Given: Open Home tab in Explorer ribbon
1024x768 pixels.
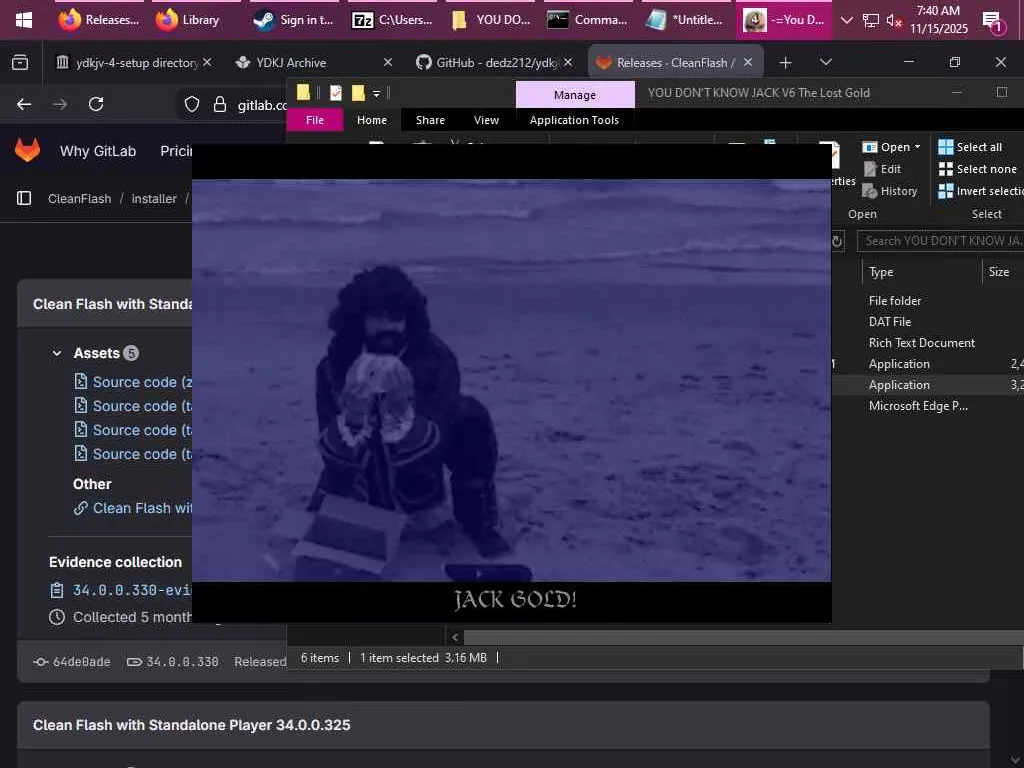Looking at the screenshot, I should pos(372,120).
